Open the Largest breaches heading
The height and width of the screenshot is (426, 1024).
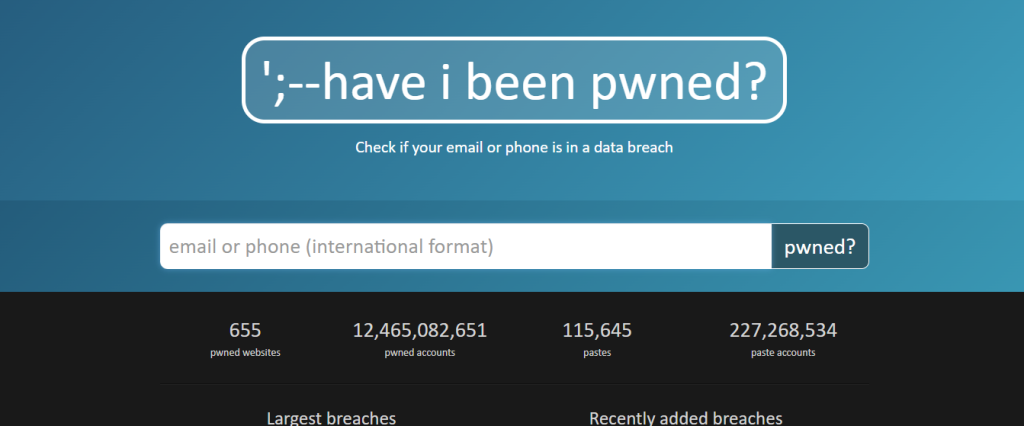pyautogui.click(x=331, y=418)
